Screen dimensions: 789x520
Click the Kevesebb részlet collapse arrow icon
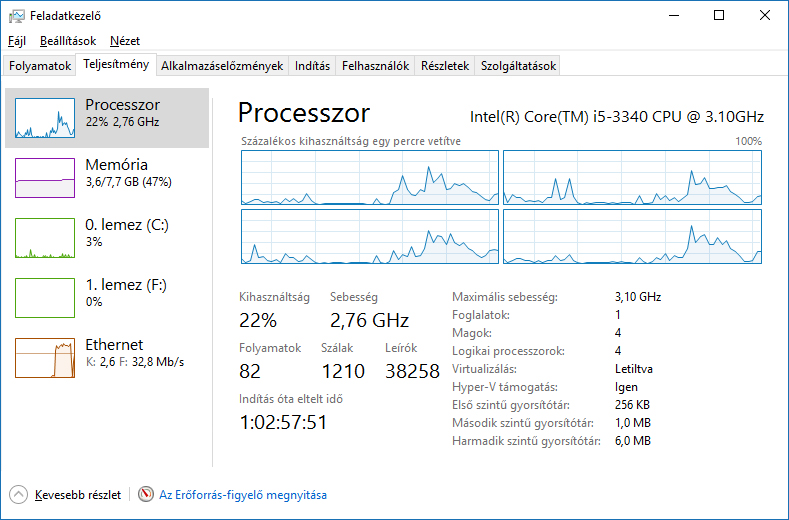click(18, 494)
